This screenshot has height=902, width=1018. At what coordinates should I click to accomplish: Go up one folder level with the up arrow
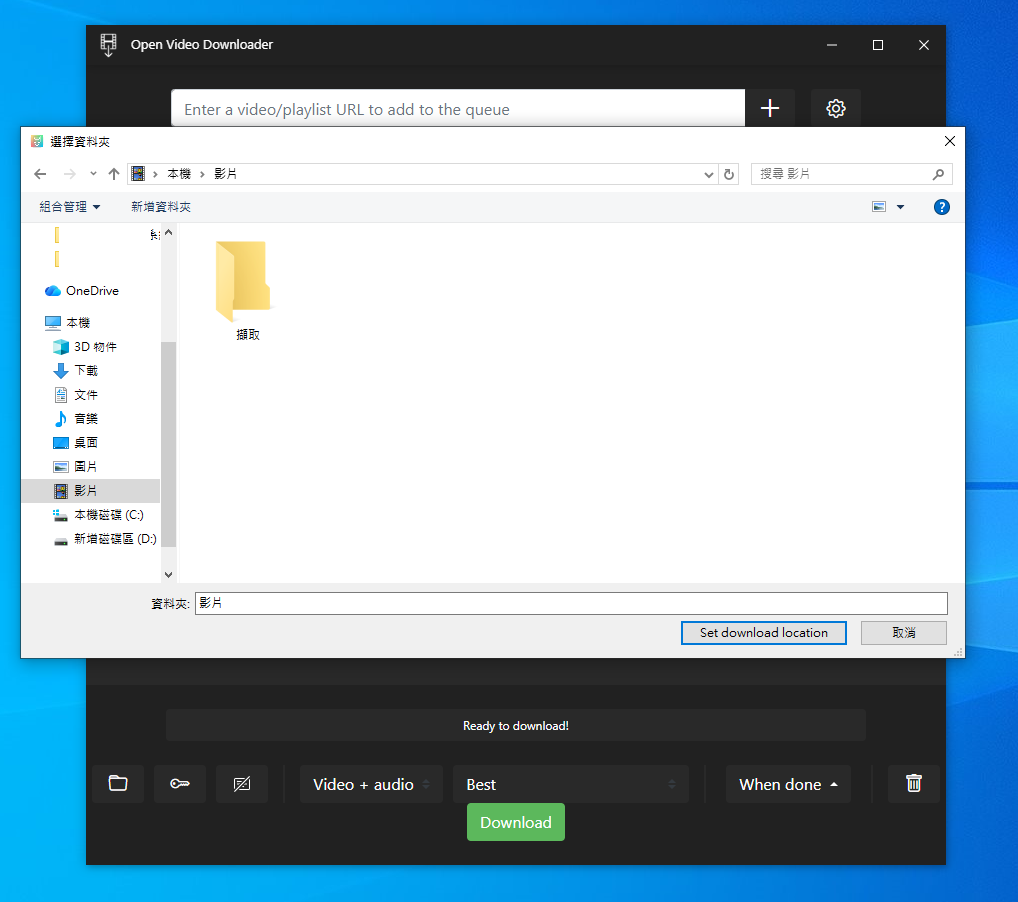[113, 173]
